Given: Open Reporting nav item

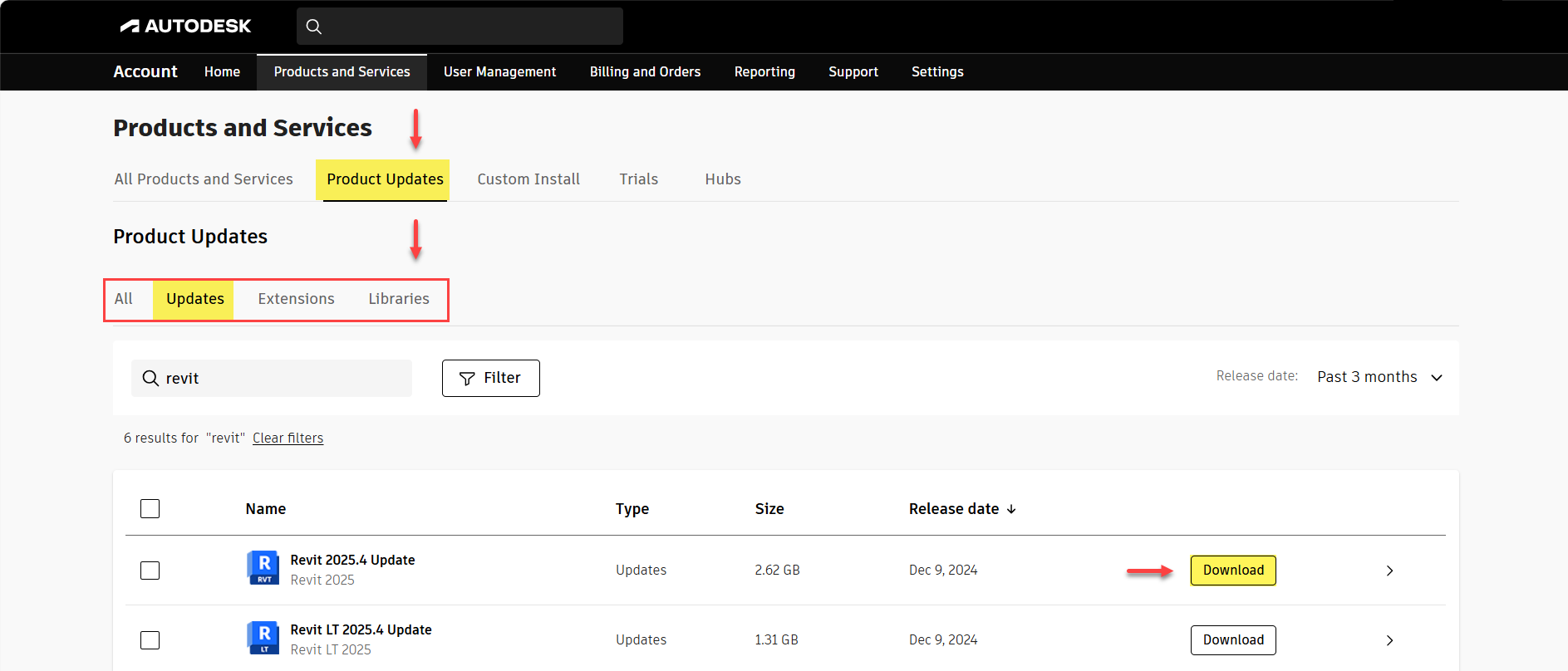Looking at the screenshot, I should 764,71.
